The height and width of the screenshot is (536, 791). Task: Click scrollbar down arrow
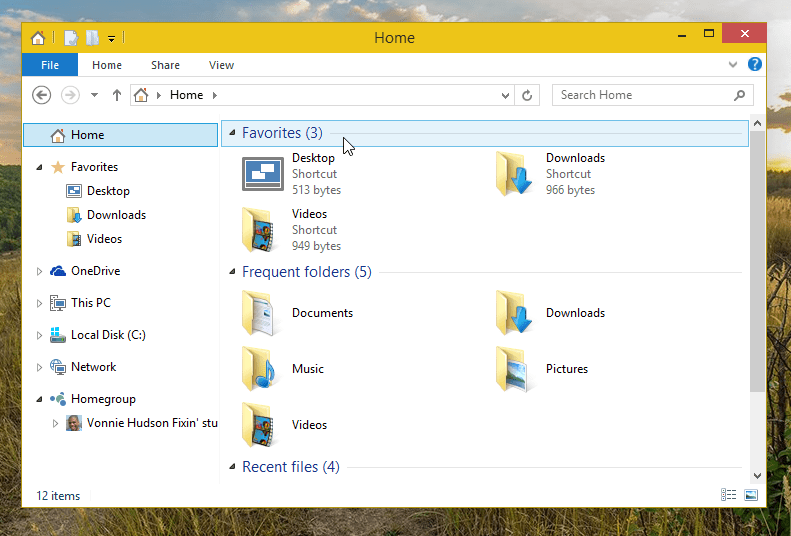coord(757,475)
